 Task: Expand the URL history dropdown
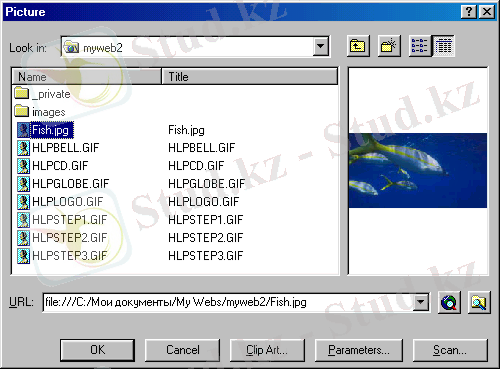tap(421, 302)
